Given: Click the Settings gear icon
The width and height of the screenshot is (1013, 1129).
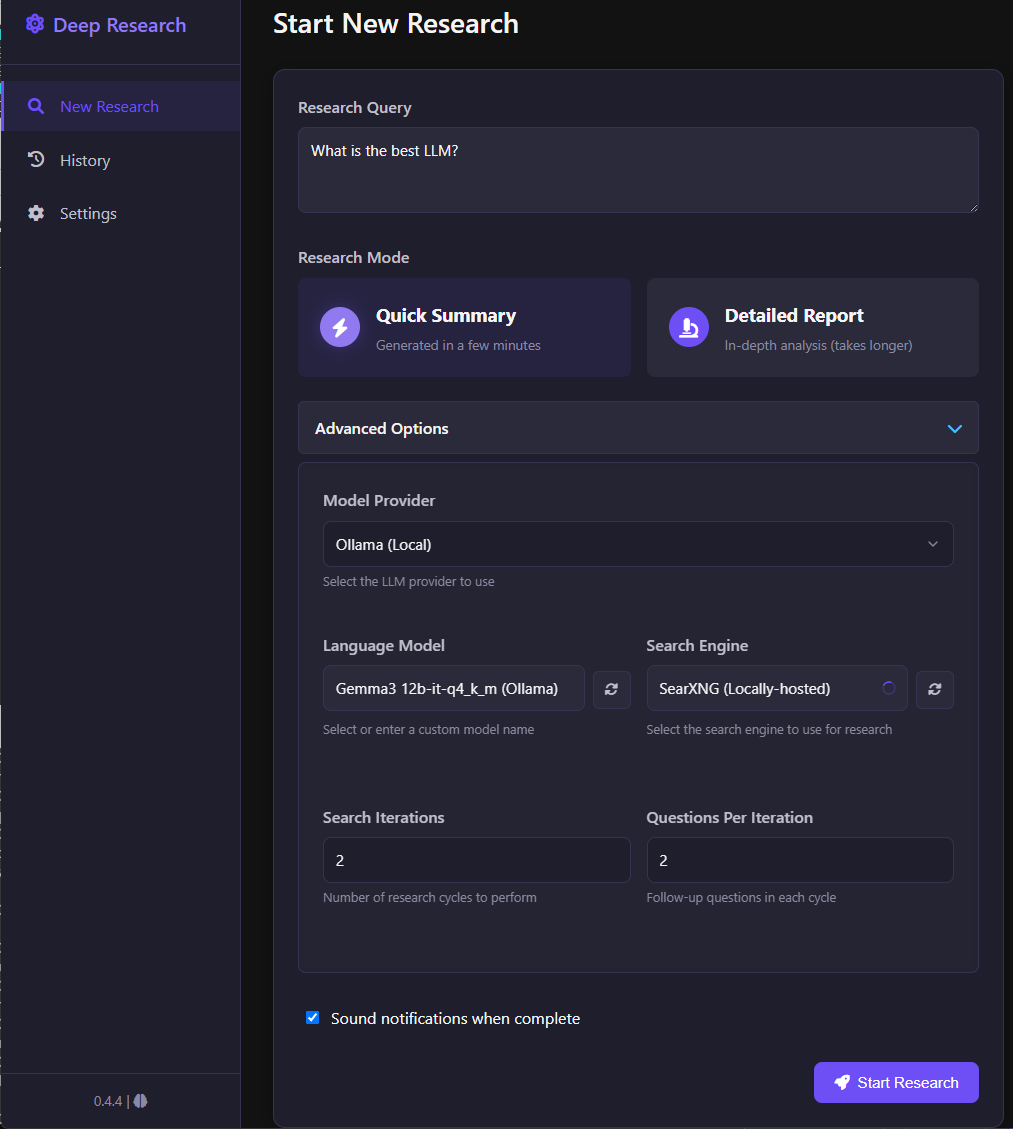Looking at the screenshot, I should pos(36,213).
